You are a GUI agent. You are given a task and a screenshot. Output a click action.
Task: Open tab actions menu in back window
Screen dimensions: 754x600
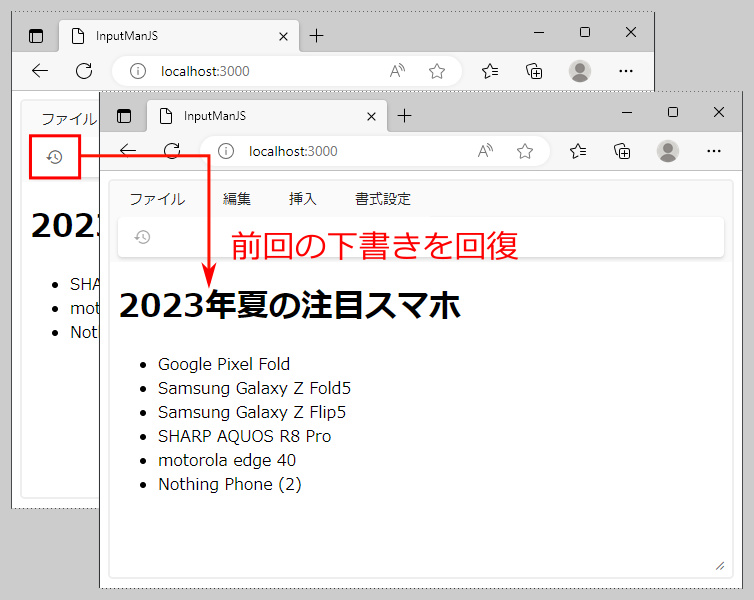pos(36,36)
